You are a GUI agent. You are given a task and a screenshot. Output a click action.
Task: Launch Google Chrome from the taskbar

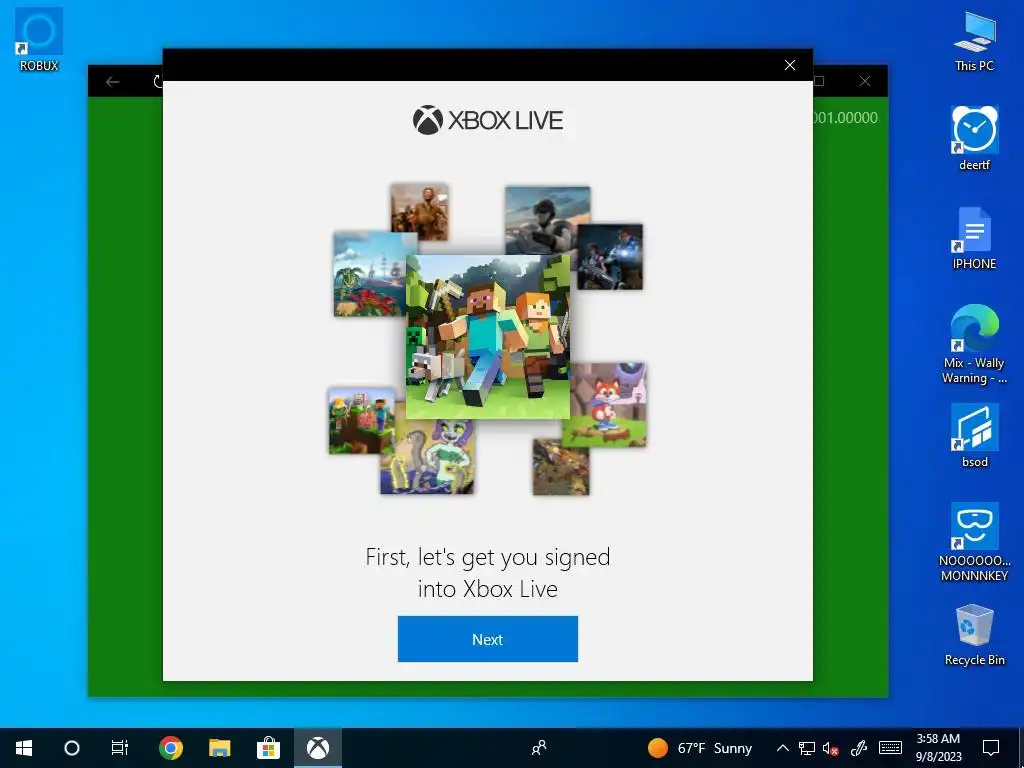(x=170, y=748)
